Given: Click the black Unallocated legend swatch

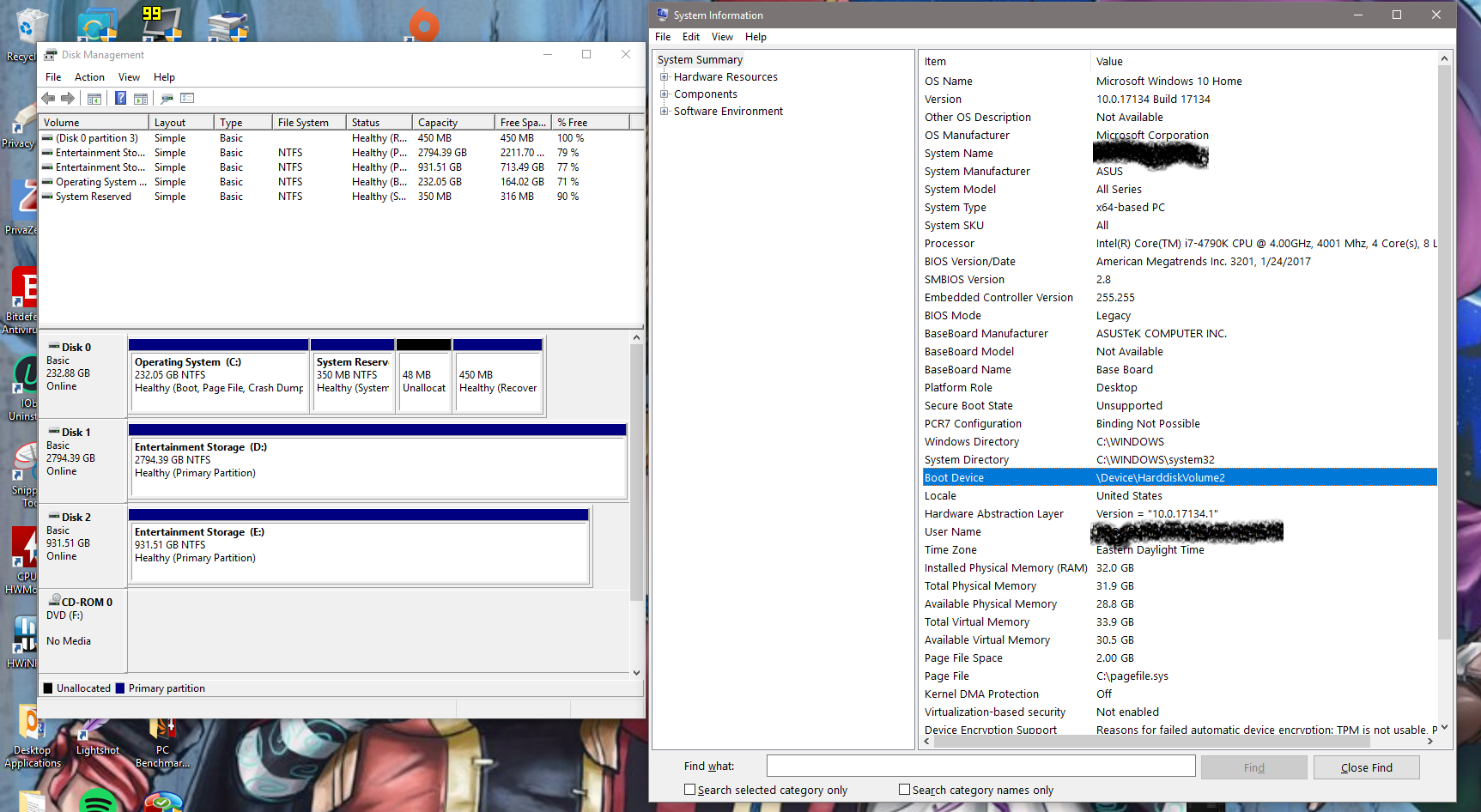Looking at the screenshot, I should point(49,688).
